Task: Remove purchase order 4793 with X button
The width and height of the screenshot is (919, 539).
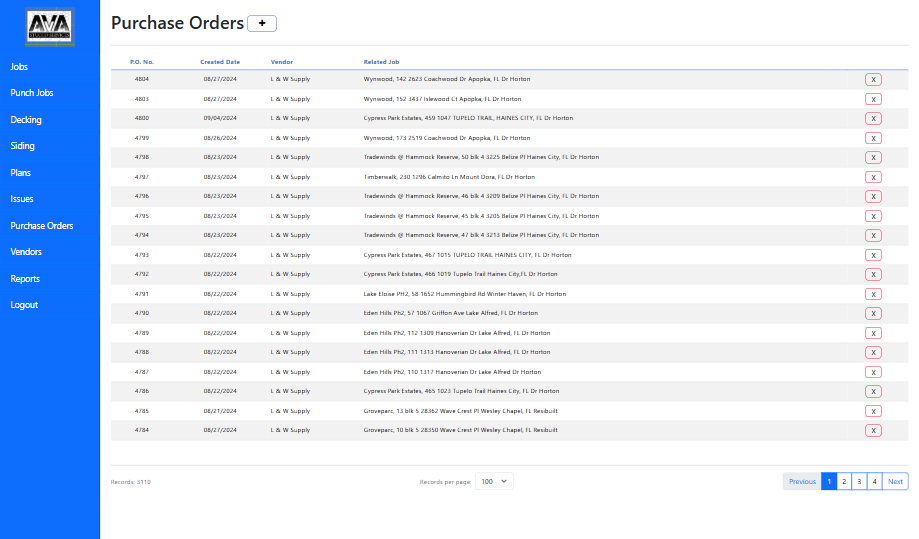Action: click(x=873, y=255)
